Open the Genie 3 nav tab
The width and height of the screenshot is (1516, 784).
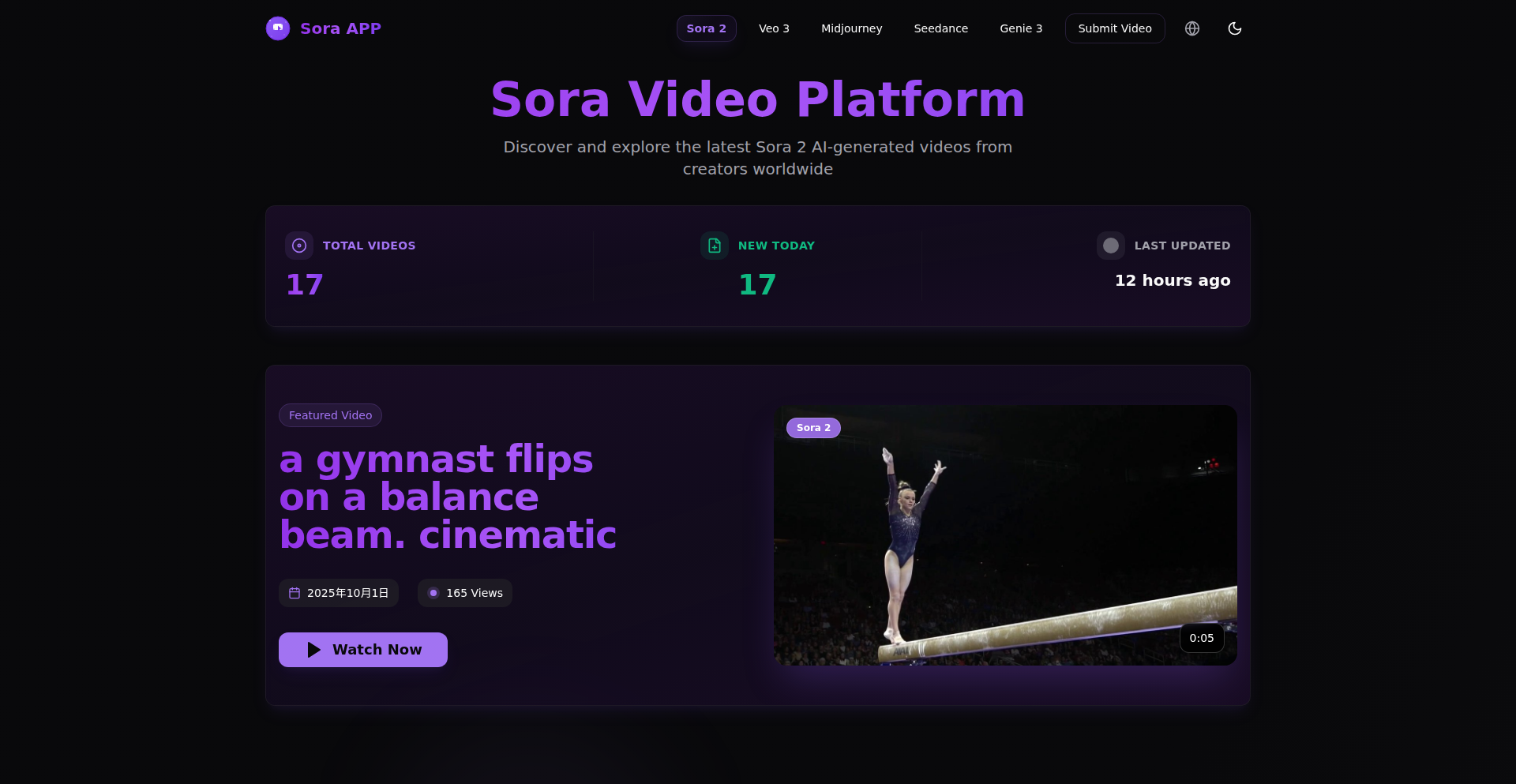coord(1021,28)
